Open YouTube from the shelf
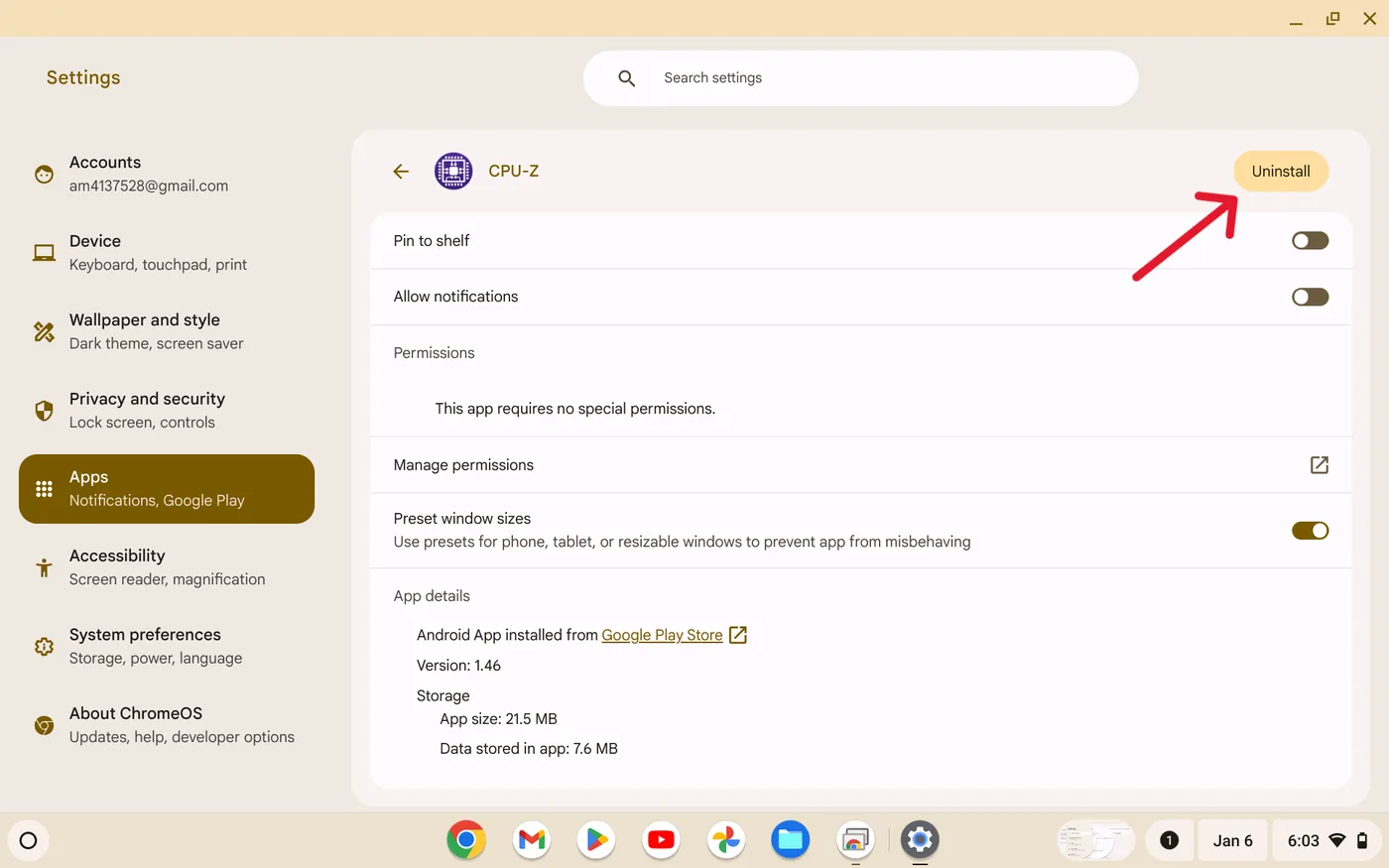 point(661,840)
